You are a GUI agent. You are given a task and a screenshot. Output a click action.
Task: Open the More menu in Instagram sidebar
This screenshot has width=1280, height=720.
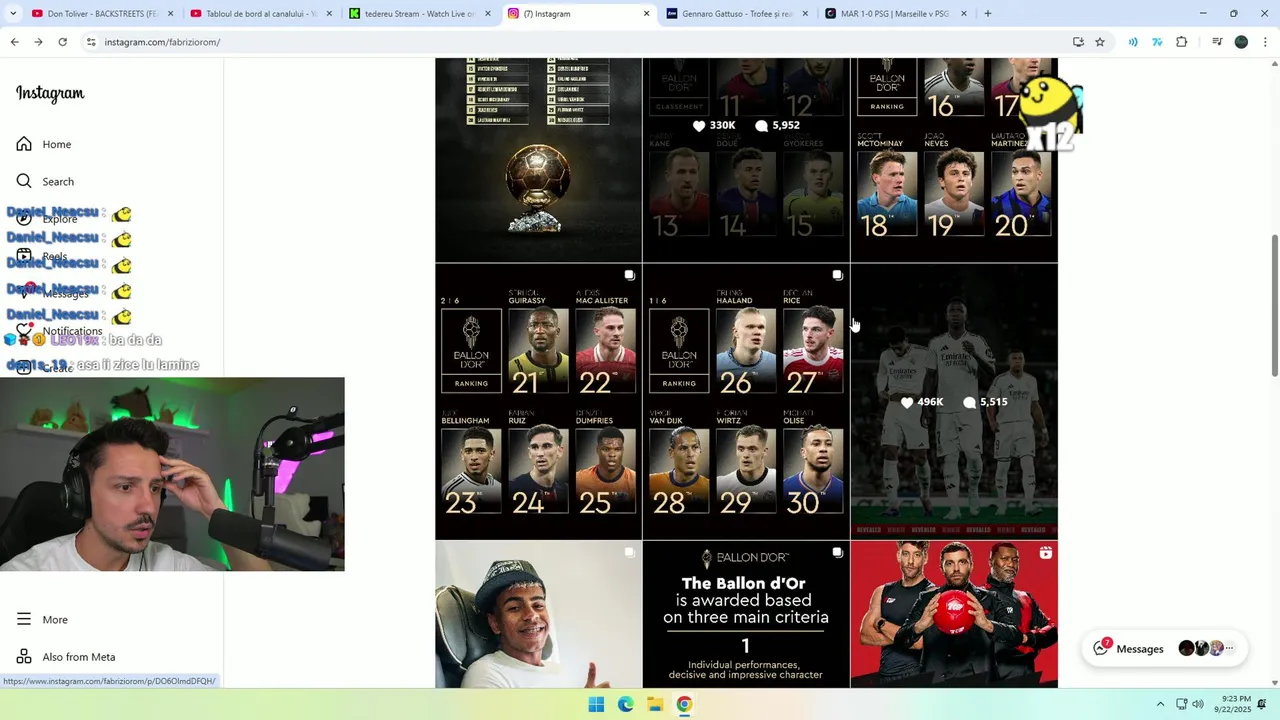click(x=42, y=619)
